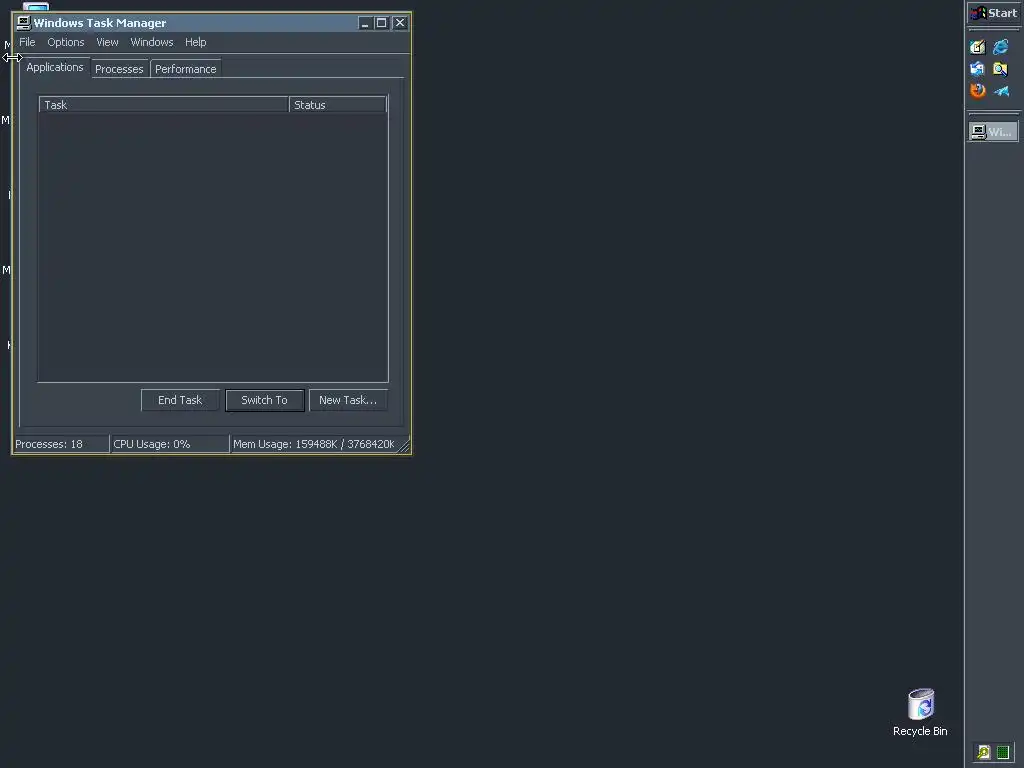Screen dimensions: 1024x768
Task: Click the Mem Usage status bar text
Action: [314, 444]
